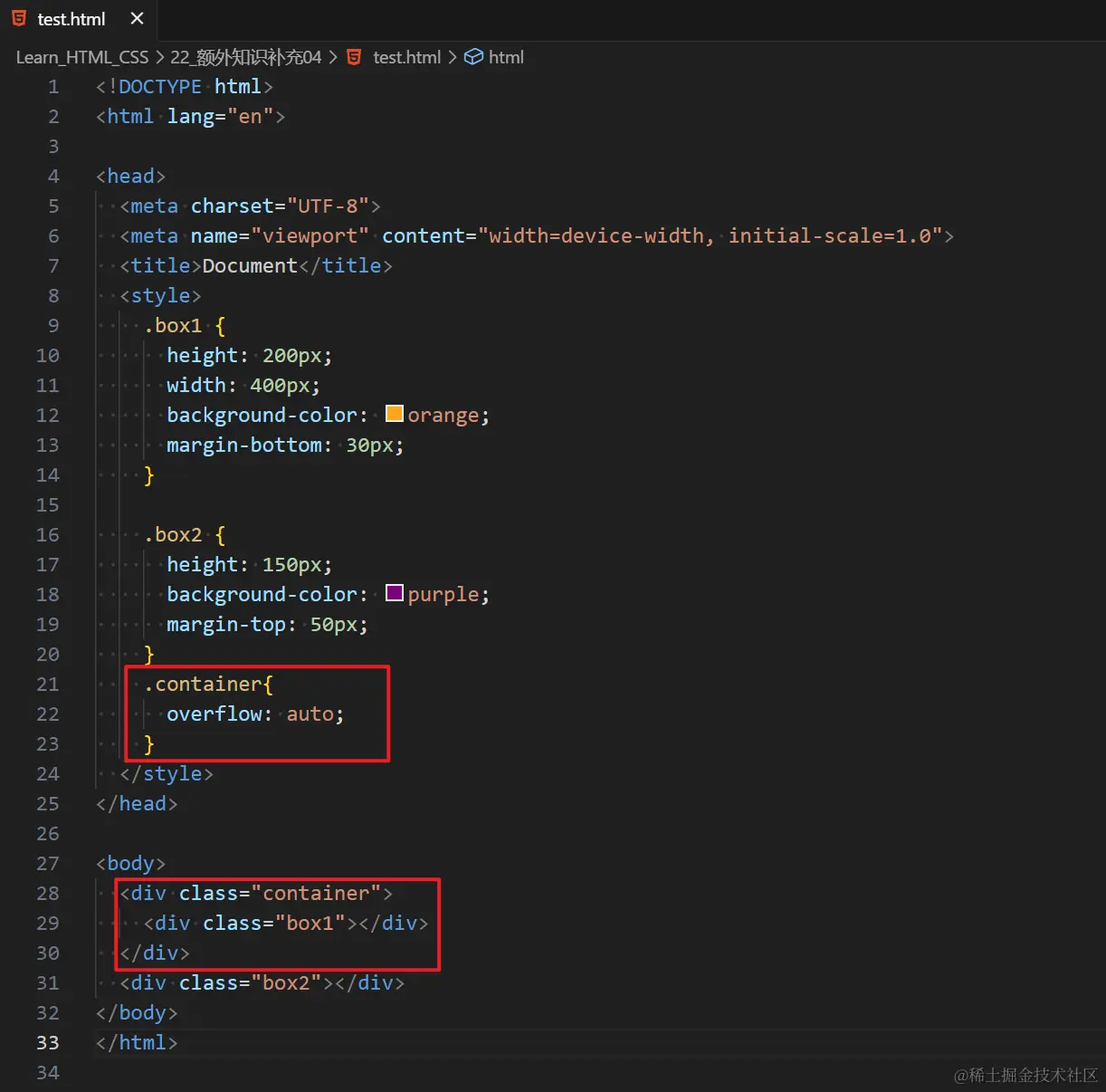Click the HTML5 file icon in the tab

pos(19,18)
